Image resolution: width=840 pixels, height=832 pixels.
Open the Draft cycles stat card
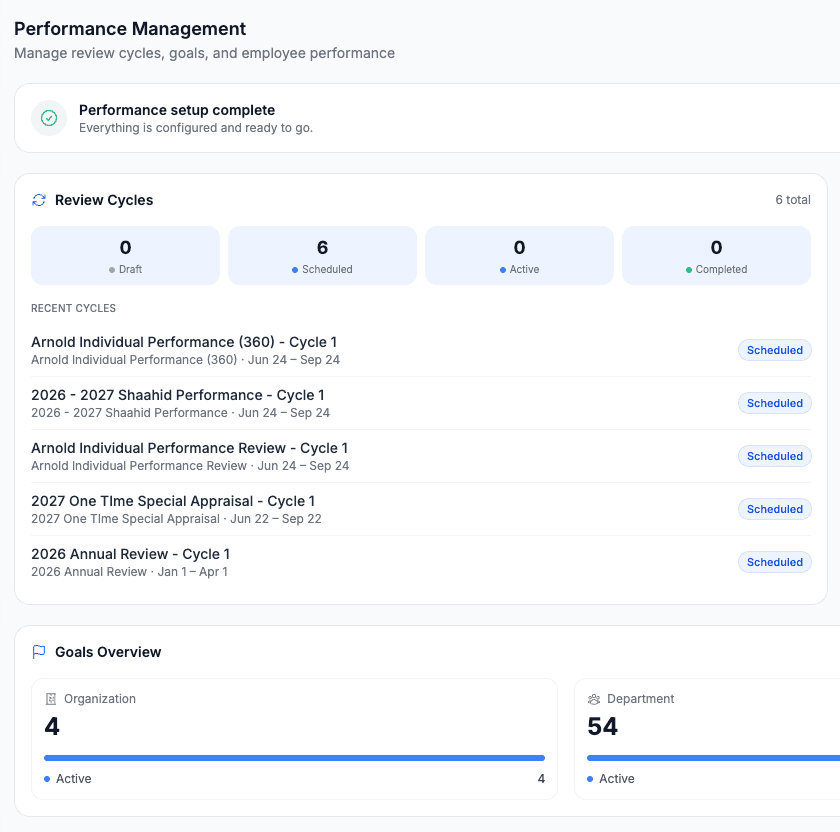[125, 256]
